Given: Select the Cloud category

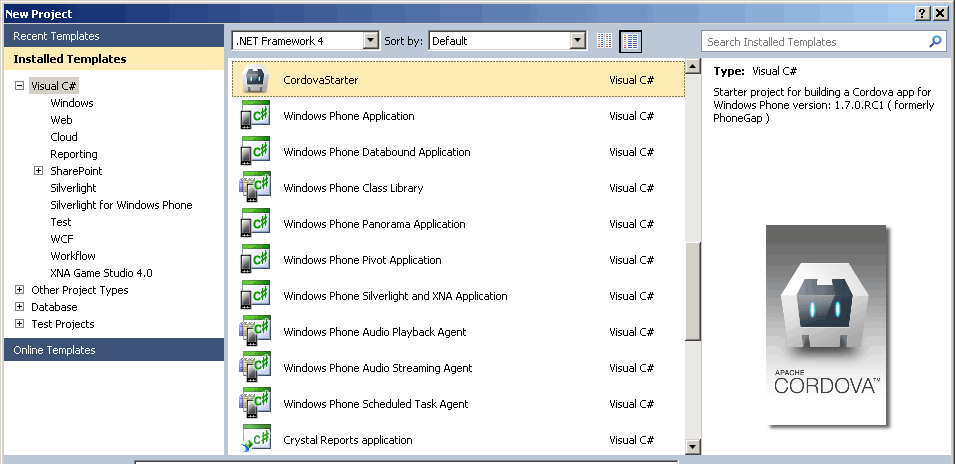Looking at the screenshot, I should pos(63,137).
